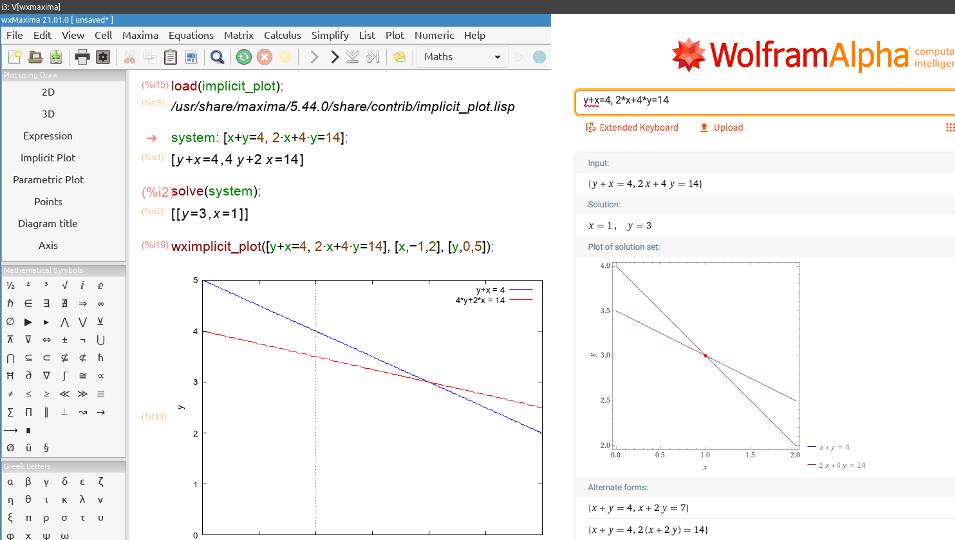Click the Axis button

pos(48,246)
